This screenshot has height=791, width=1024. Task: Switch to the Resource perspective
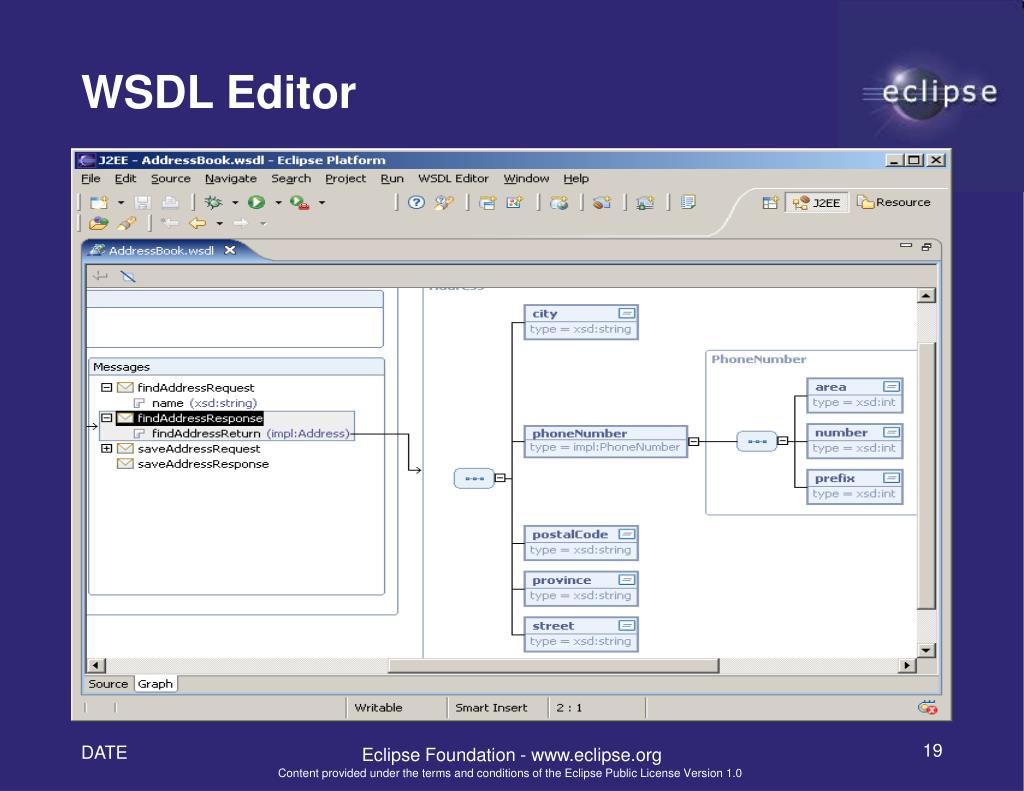[x=893, y=202]
